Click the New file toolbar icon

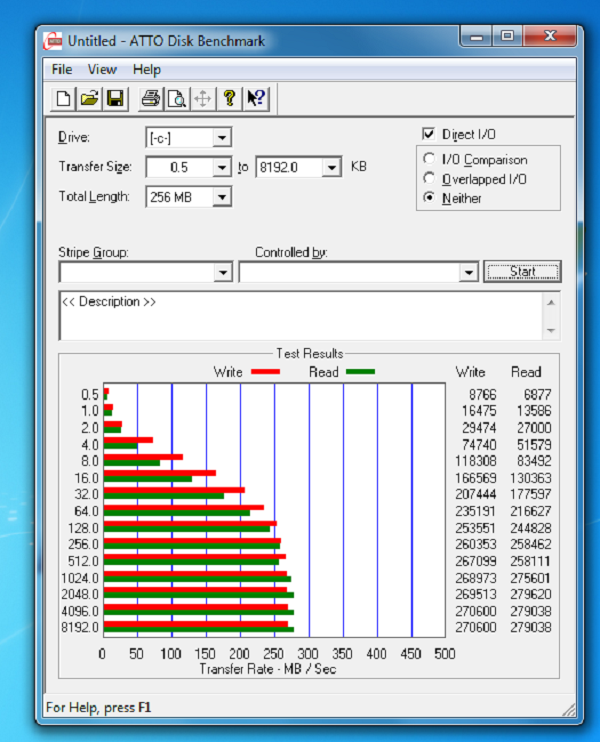(x=63, y=98)
